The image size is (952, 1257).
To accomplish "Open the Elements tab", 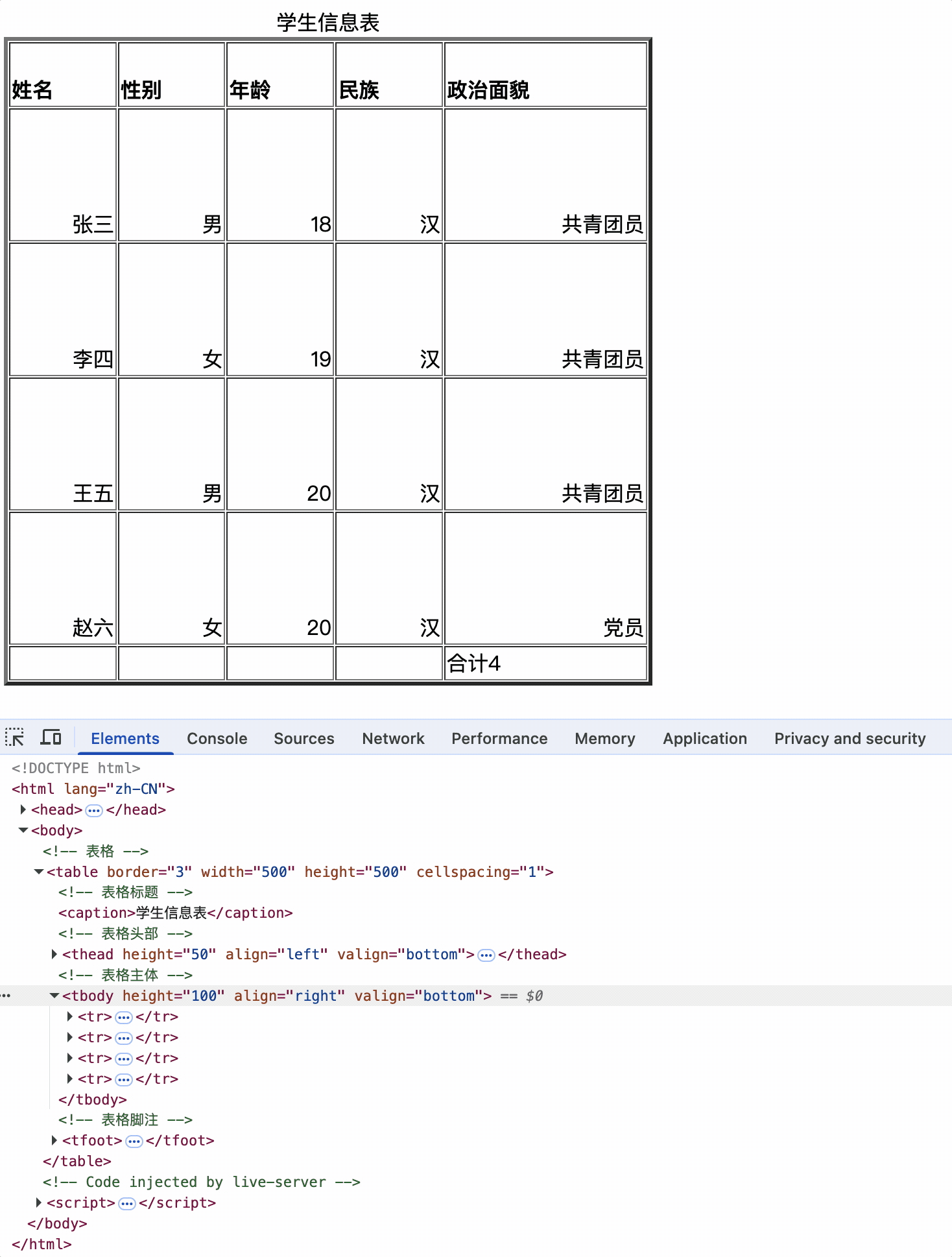I will 125,738.
